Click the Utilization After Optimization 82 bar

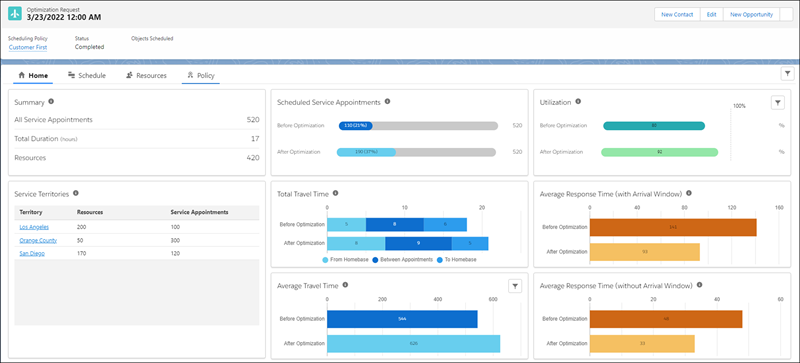pyautogui.click(x=660, y=152)
